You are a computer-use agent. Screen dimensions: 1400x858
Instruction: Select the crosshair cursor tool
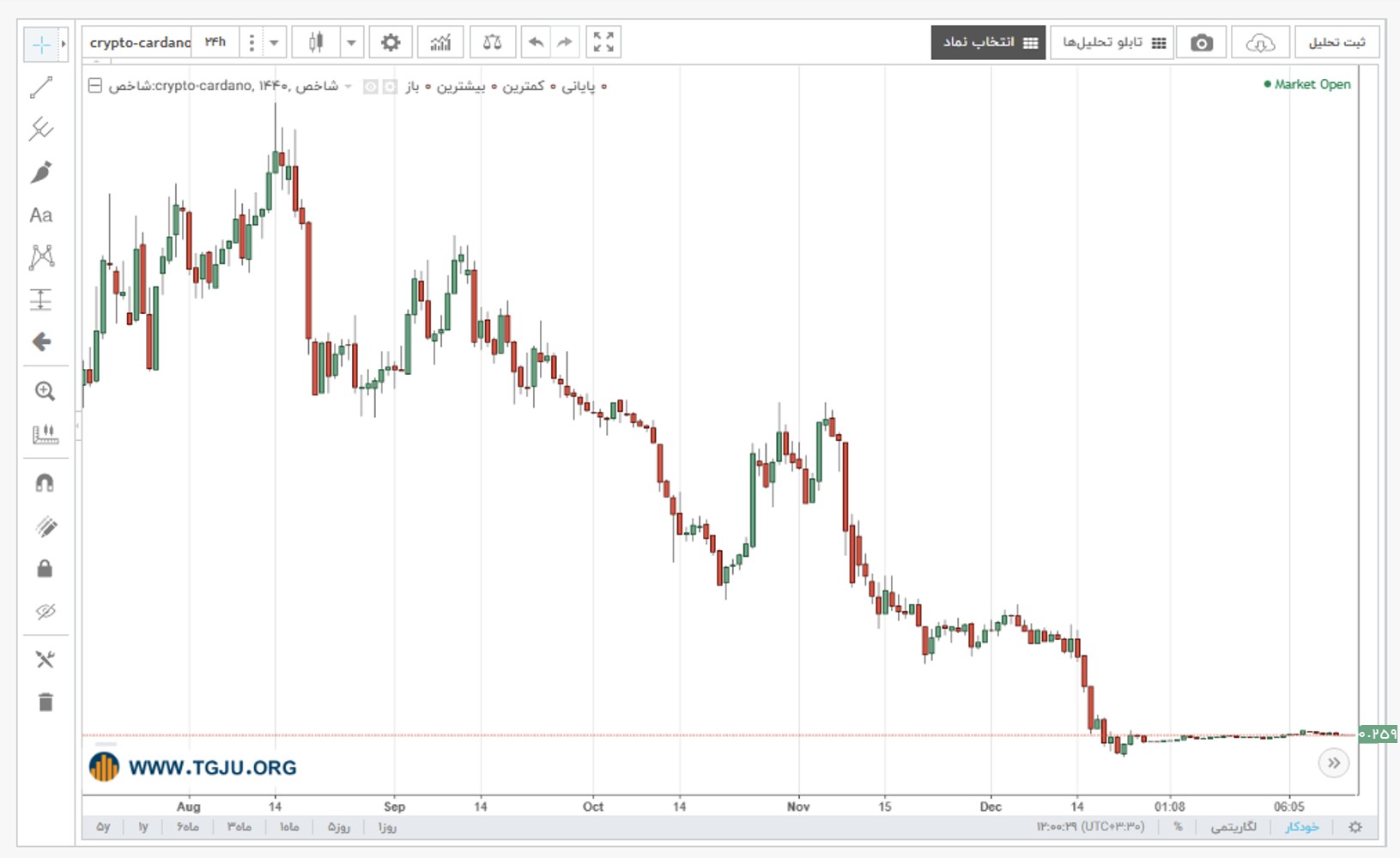pos(40,45)
